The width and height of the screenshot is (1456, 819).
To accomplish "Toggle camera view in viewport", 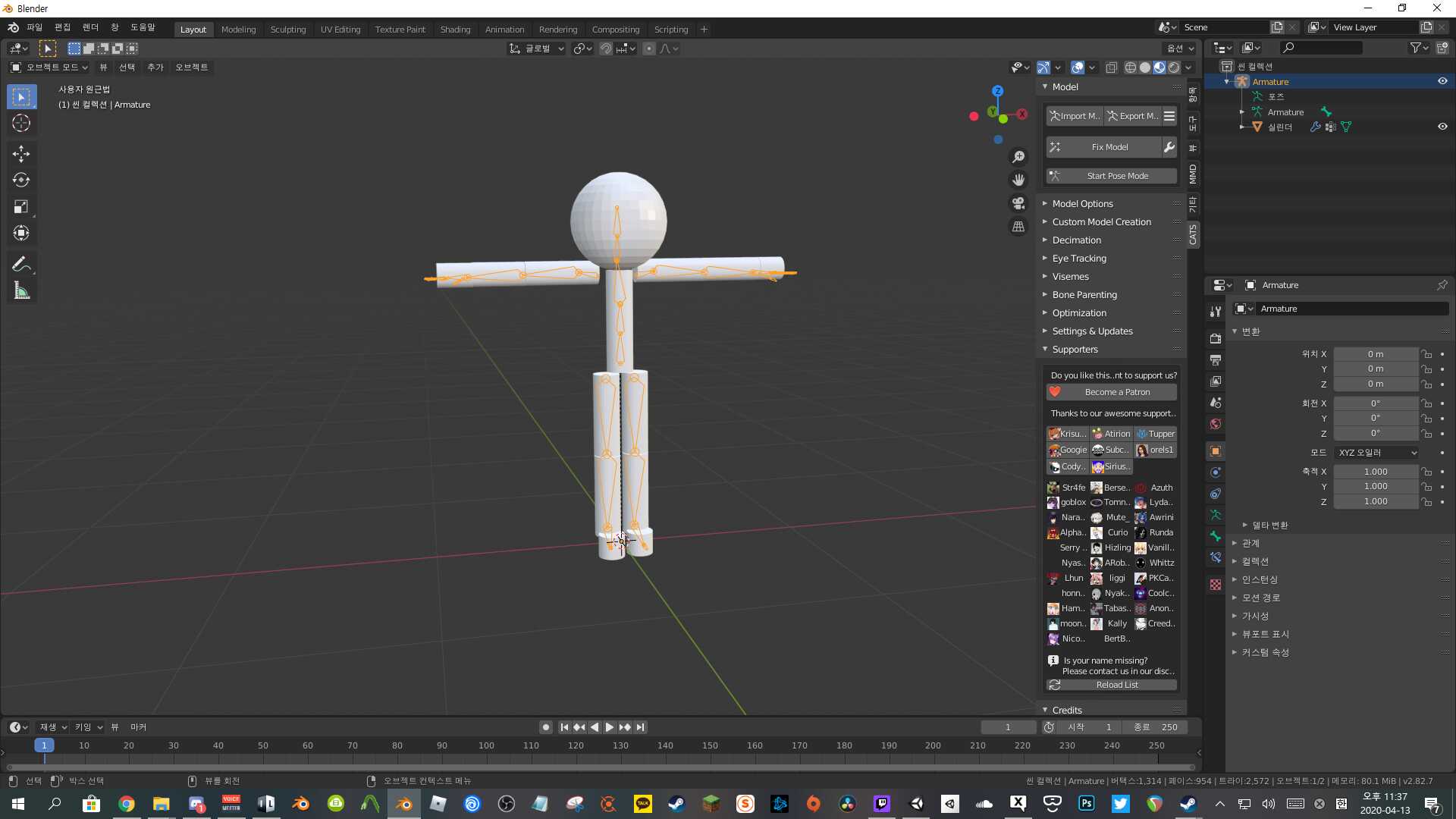I will [x=1018, y=203].
